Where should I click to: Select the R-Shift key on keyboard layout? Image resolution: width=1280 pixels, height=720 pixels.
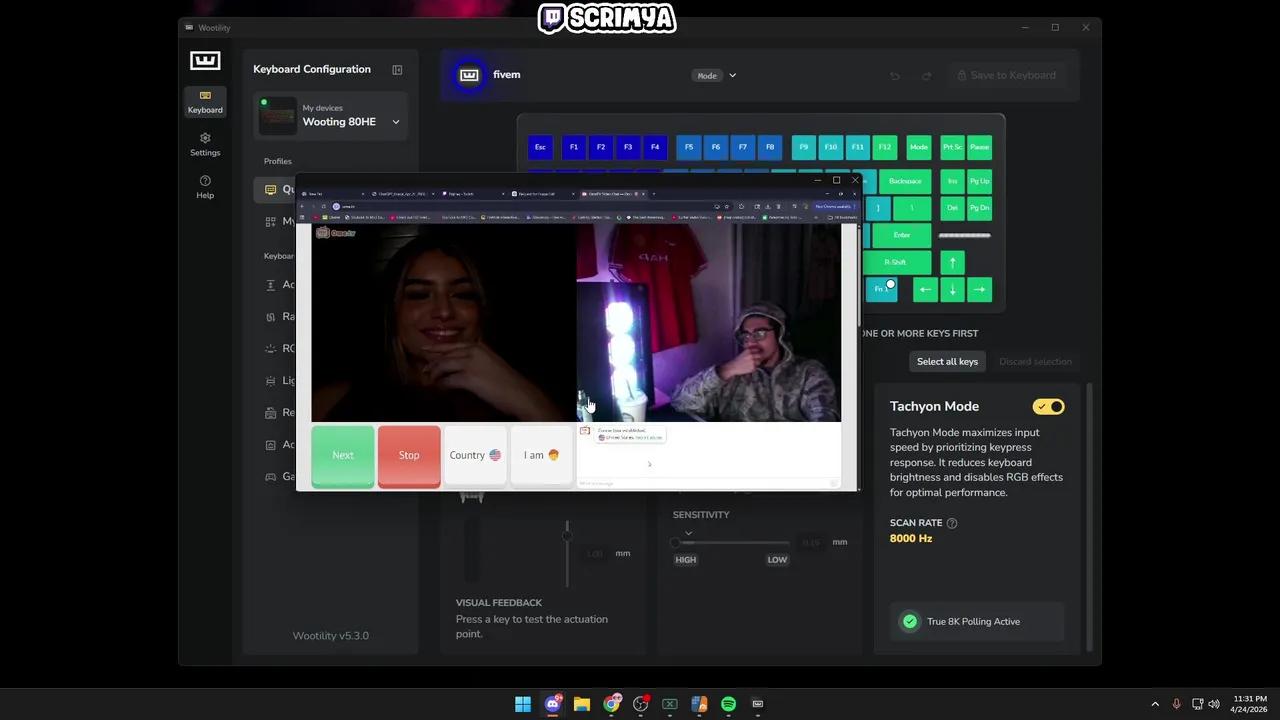pos(895,262)
